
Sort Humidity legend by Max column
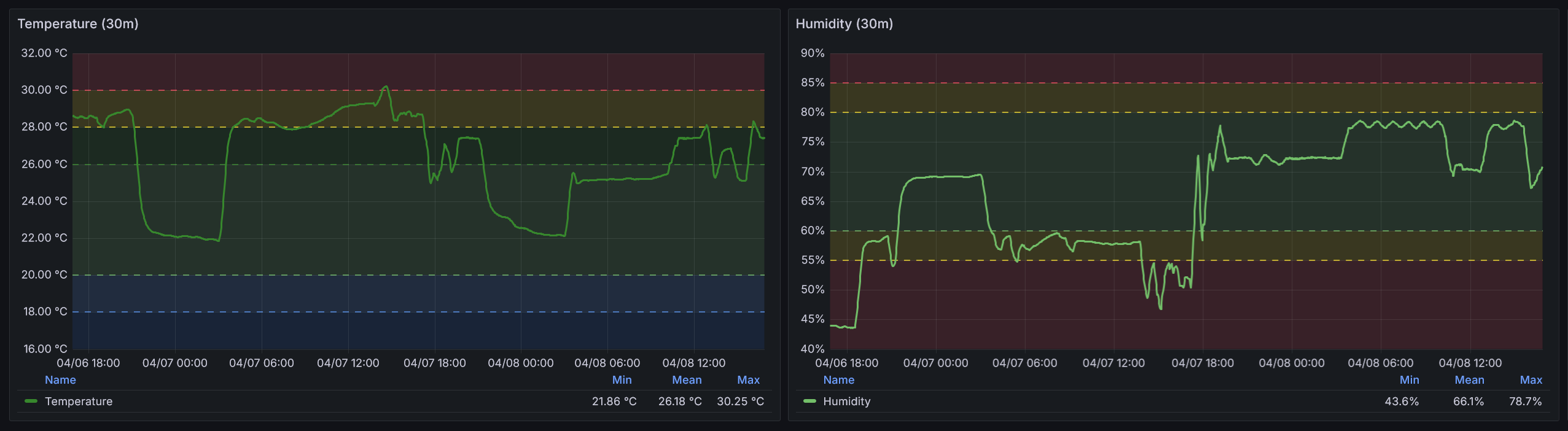(1531, 380)
